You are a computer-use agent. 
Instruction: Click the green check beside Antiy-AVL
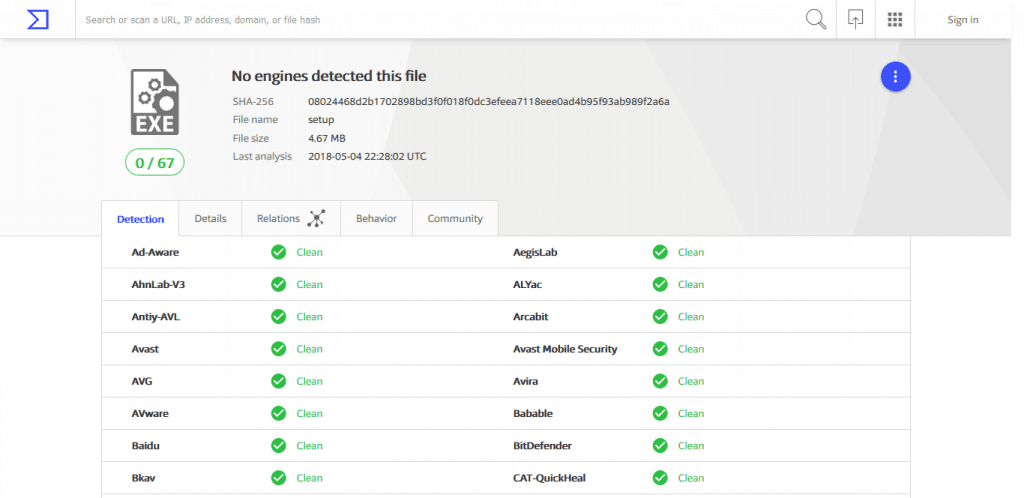pos(279,317)
